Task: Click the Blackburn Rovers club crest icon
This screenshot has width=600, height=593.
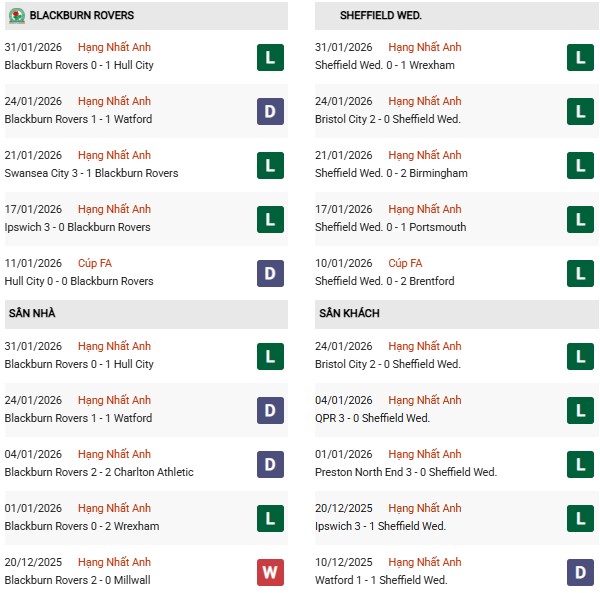Action: click(x=15, y=15)
